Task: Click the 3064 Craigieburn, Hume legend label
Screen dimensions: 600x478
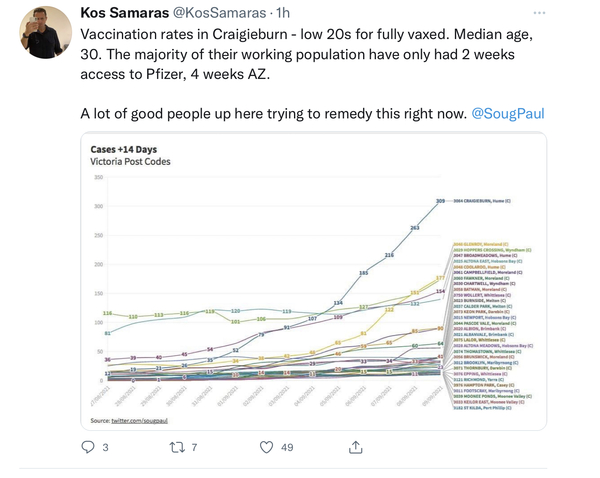Action: (x=492, y=202)
